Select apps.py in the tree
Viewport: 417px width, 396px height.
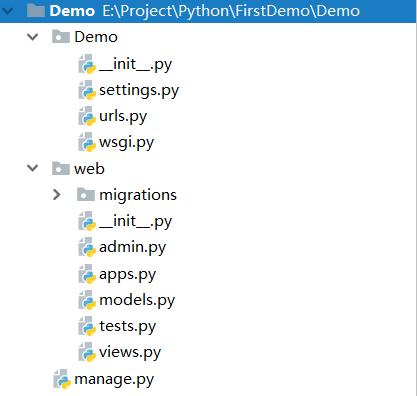[x=127, y=275]
